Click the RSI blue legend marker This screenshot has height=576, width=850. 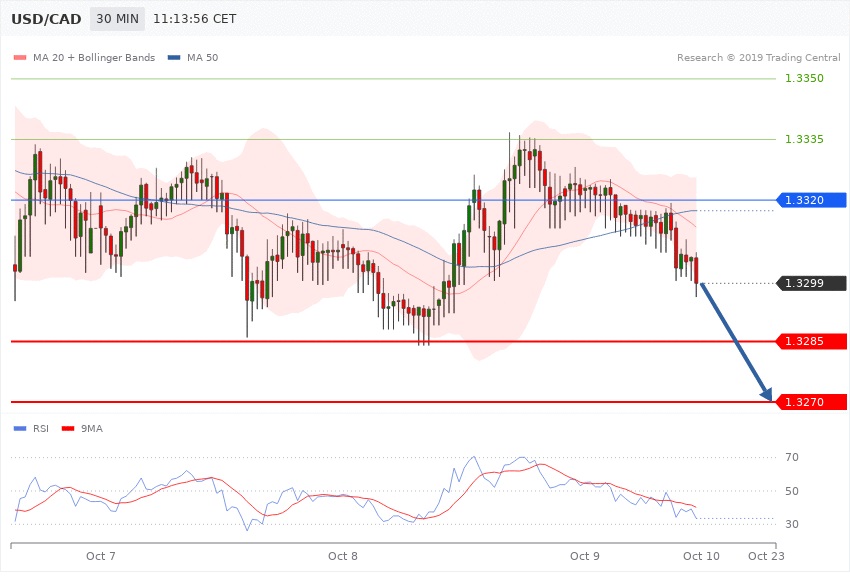21,428
